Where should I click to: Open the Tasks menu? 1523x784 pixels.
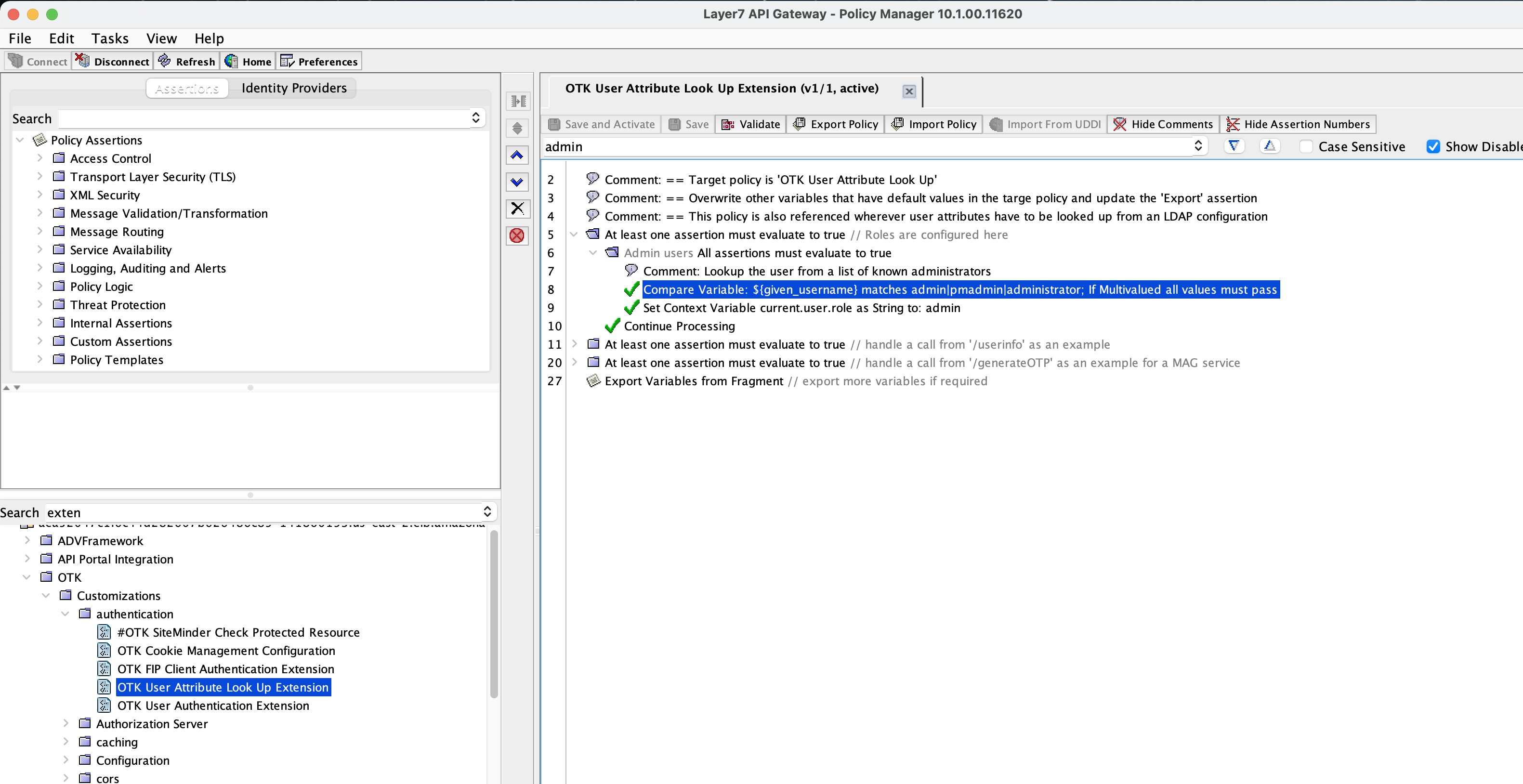point(109,38)
